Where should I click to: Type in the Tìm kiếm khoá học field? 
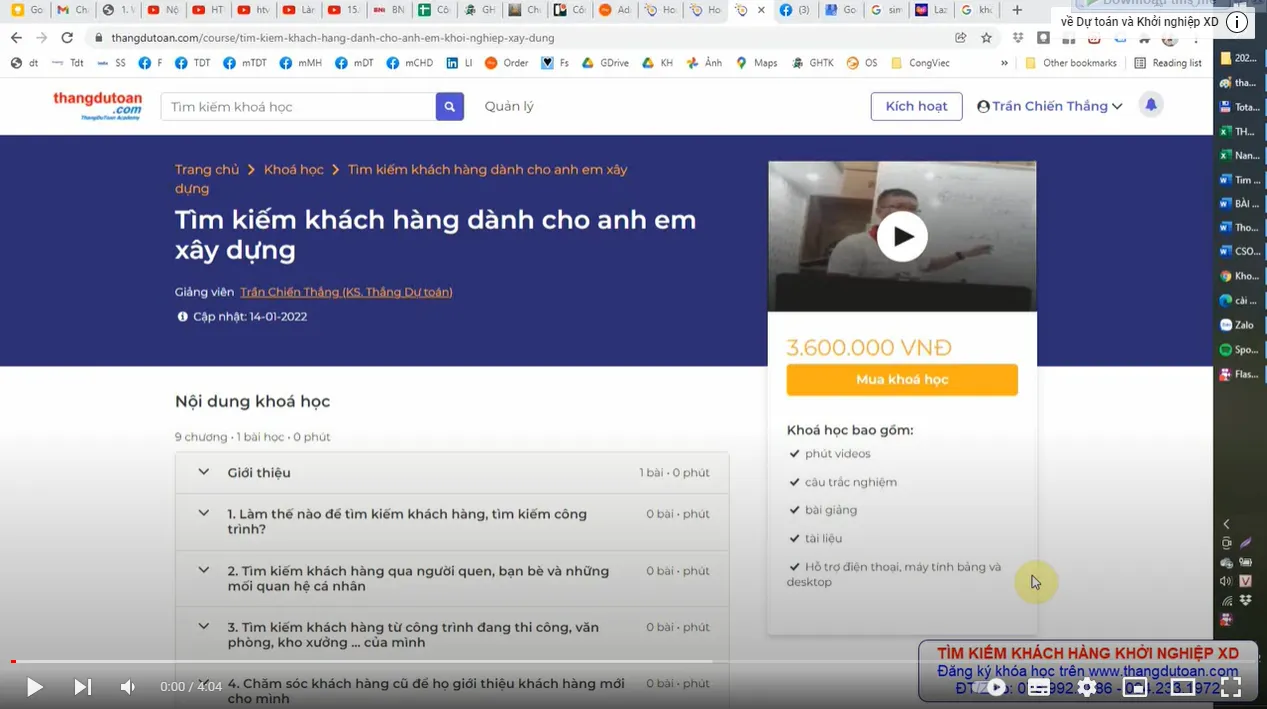(x=298, y=107)
